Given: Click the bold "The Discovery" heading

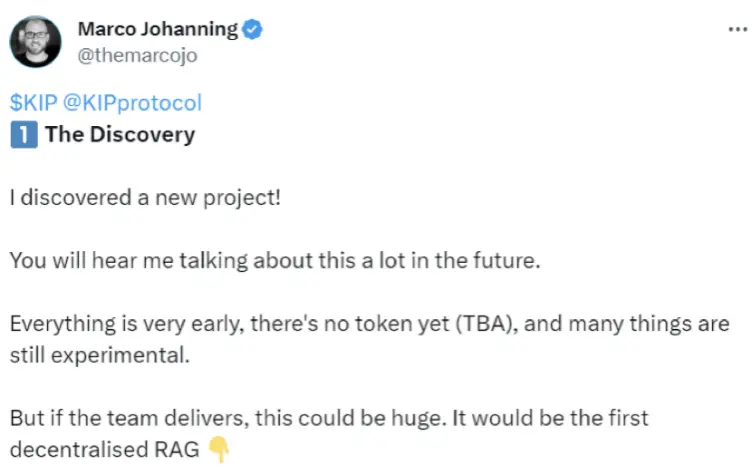Looking at the screenshot, I should [120, 134].
